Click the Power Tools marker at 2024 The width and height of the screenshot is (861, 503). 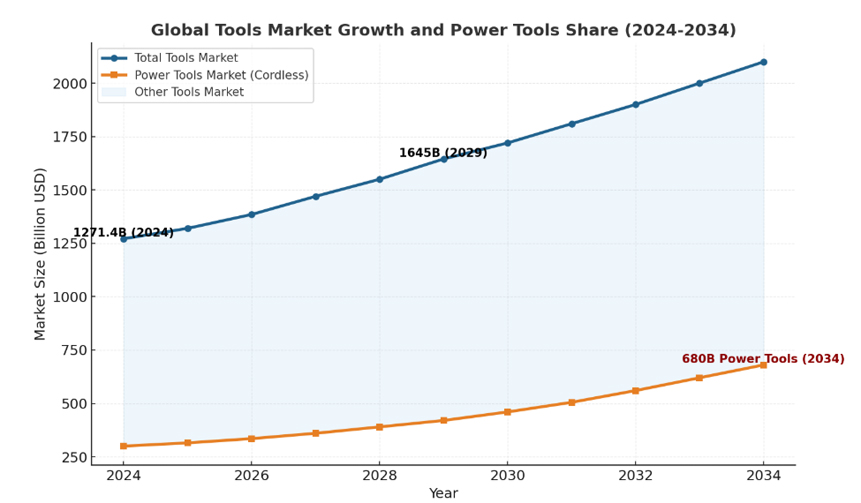tap(123, 446)
